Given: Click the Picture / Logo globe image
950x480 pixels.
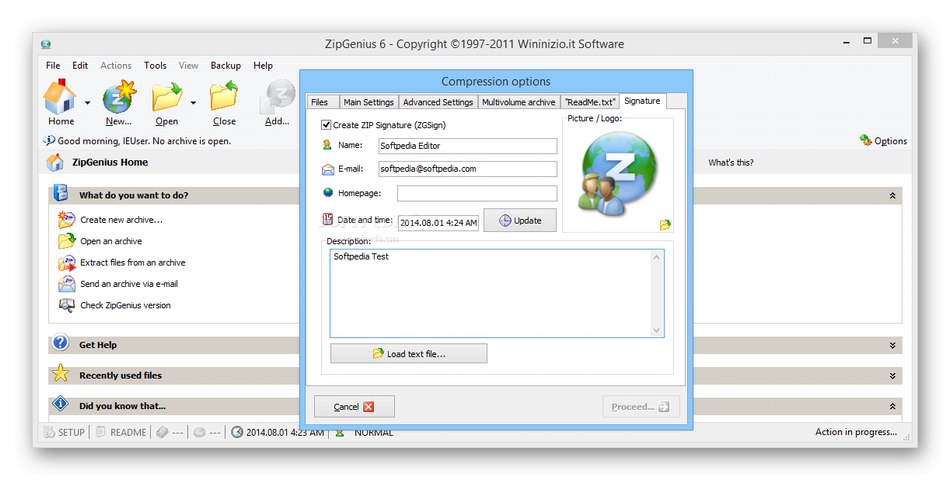Looking at the screenshot, I should pyautogui.click(x=616, y=172).
